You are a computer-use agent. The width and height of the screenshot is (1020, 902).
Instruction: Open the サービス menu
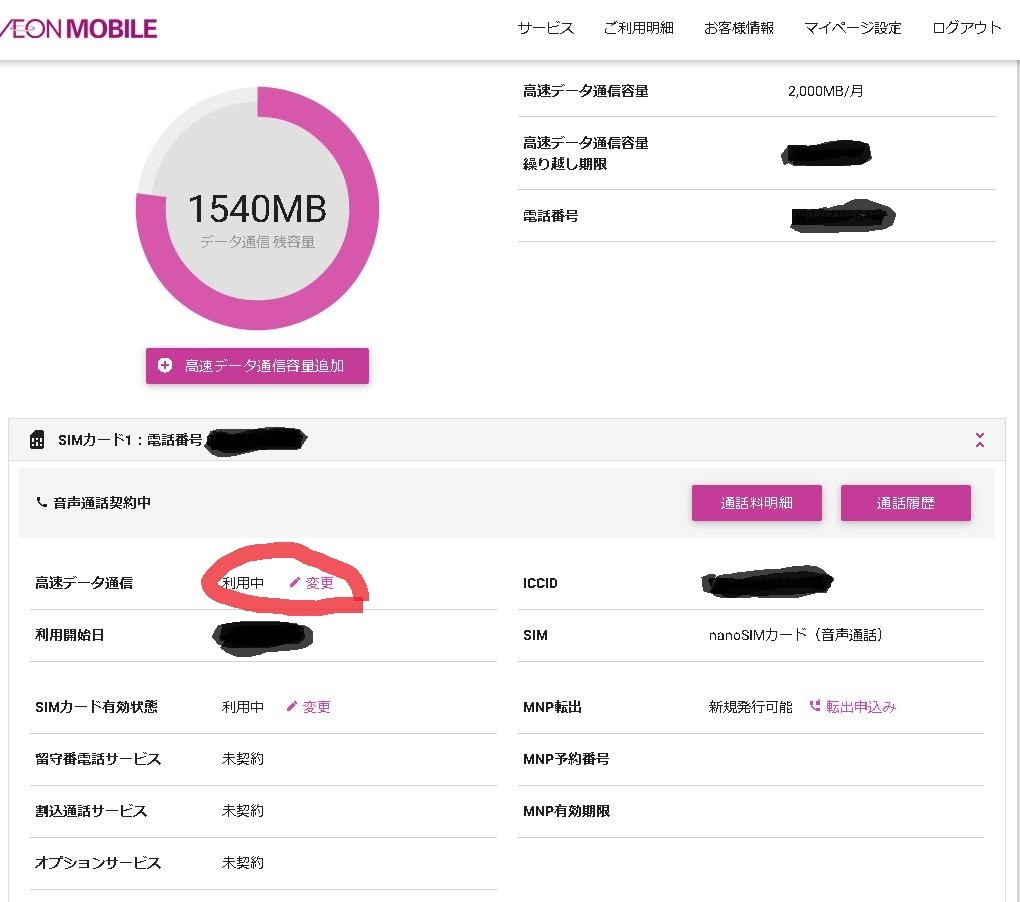point(546,28)
